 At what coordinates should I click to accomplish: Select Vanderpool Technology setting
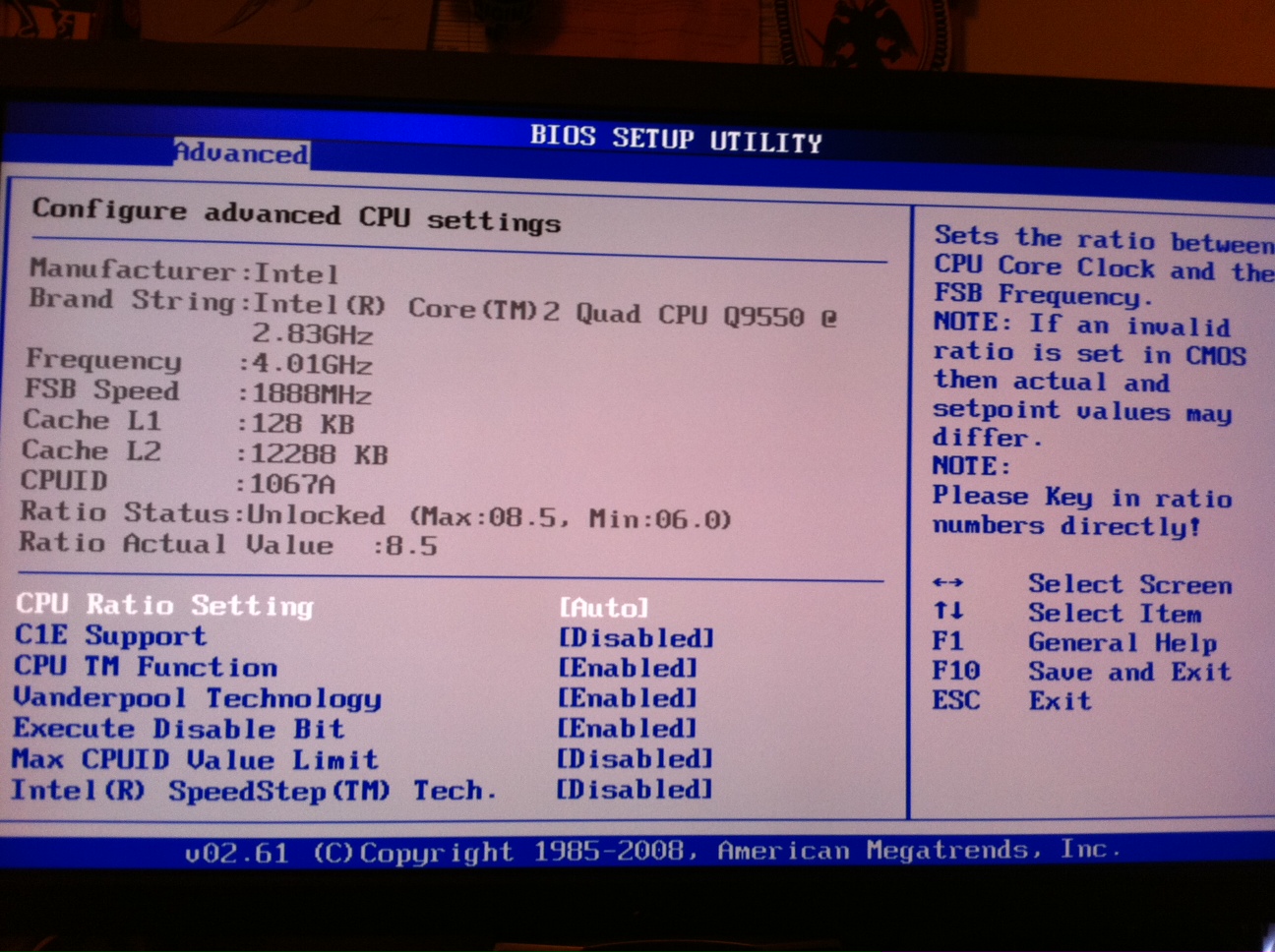click(197, 698)
